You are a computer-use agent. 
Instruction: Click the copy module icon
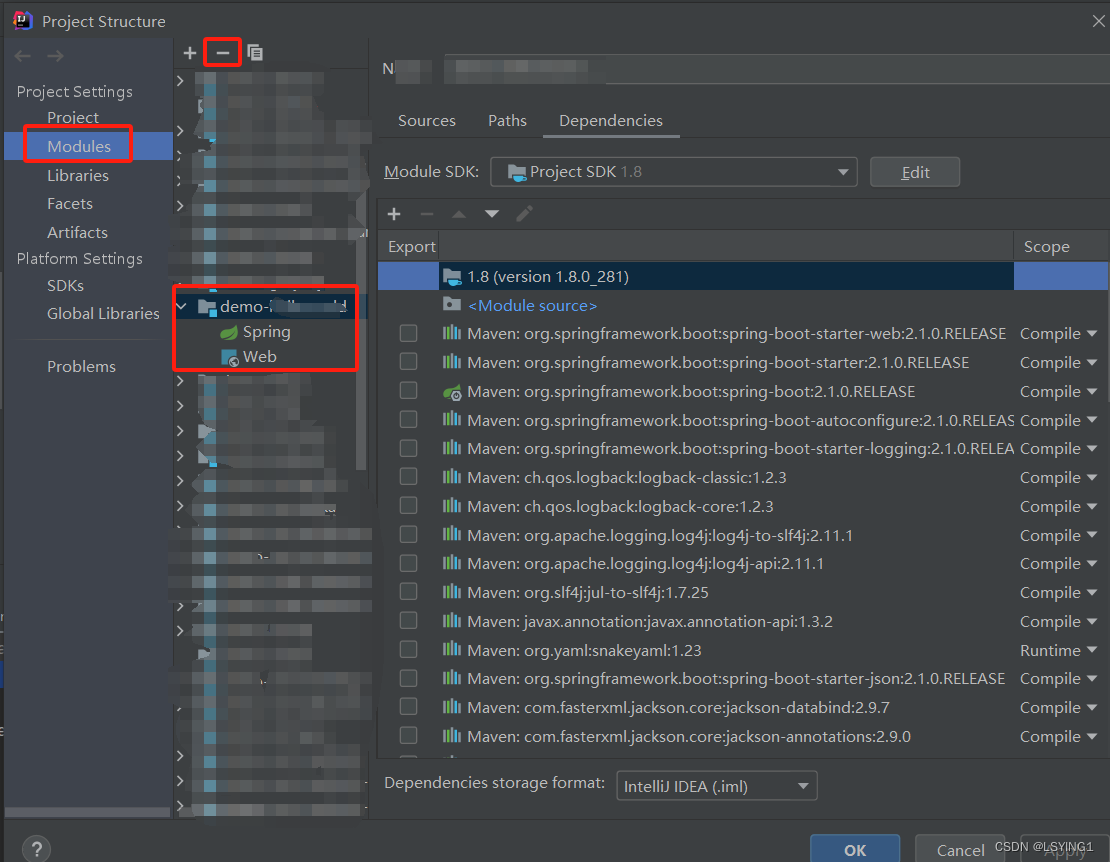[x=255, y=53]
